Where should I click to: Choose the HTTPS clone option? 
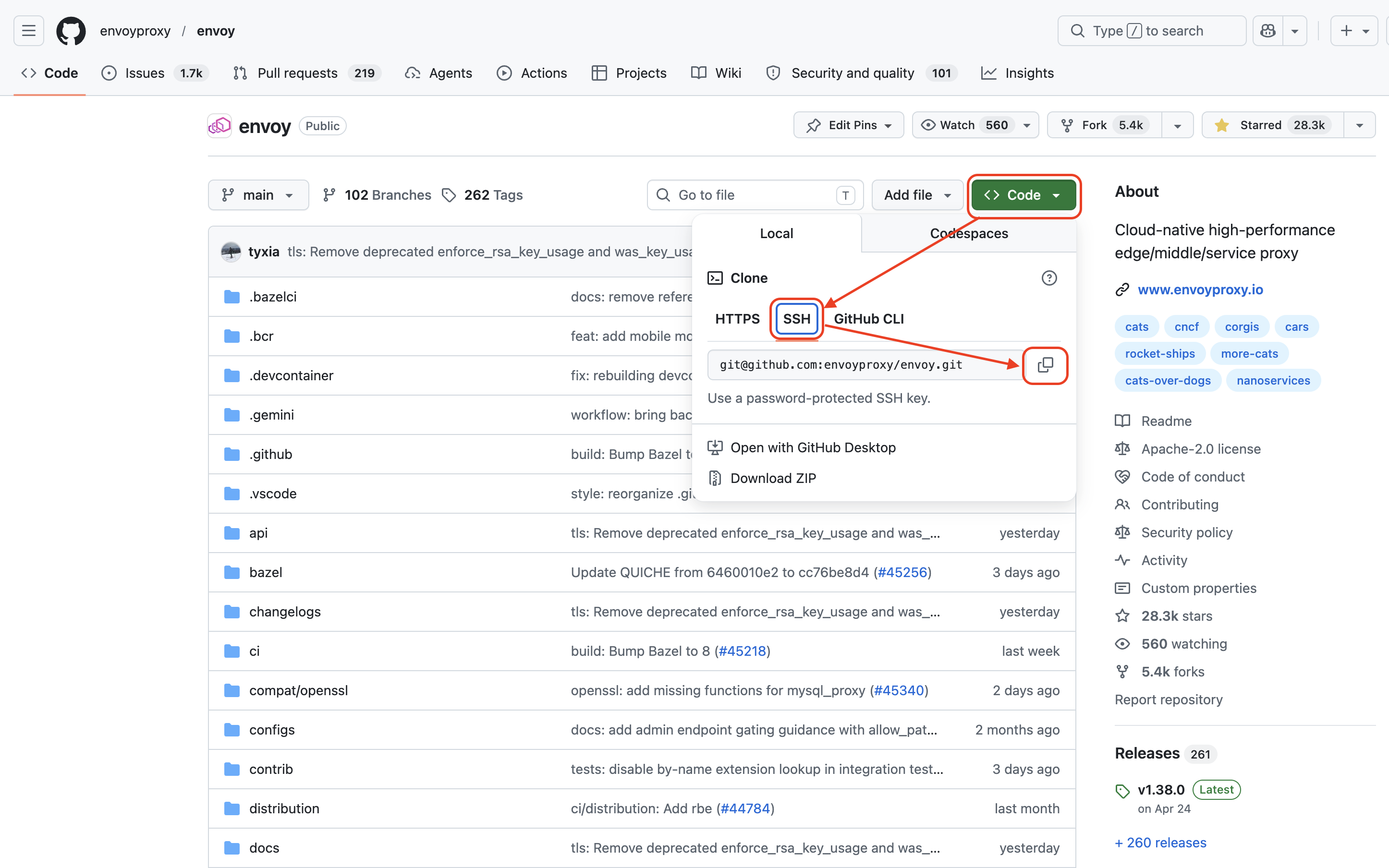coord(737,319)
